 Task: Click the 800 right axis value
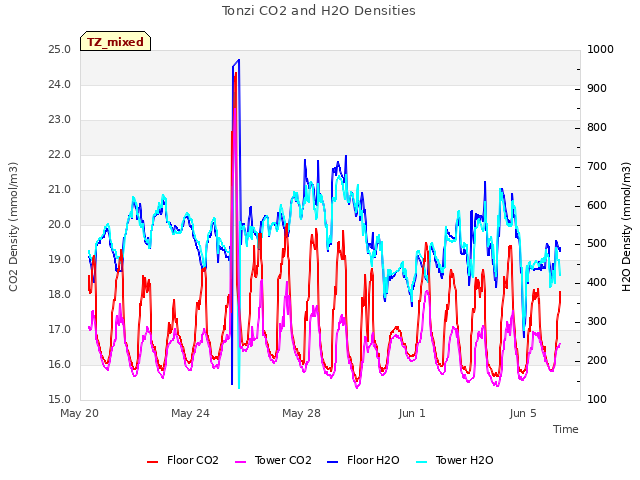(597, 128)
